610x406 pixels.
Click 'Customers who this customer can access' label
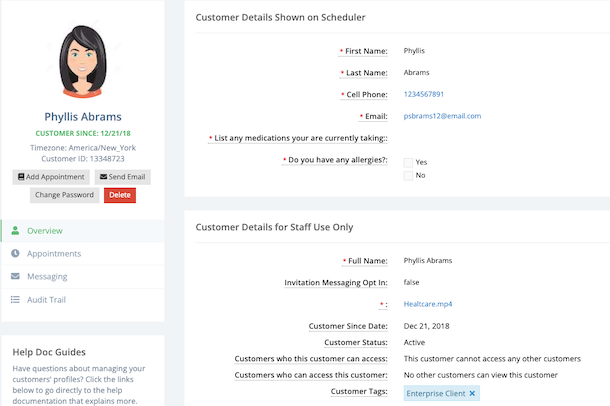(x=311, y=359)
